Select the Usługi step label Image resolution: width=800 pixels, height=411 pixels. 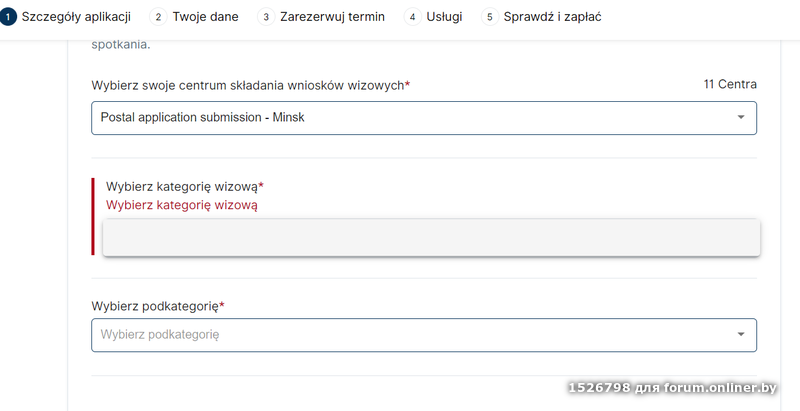(445, 17)
